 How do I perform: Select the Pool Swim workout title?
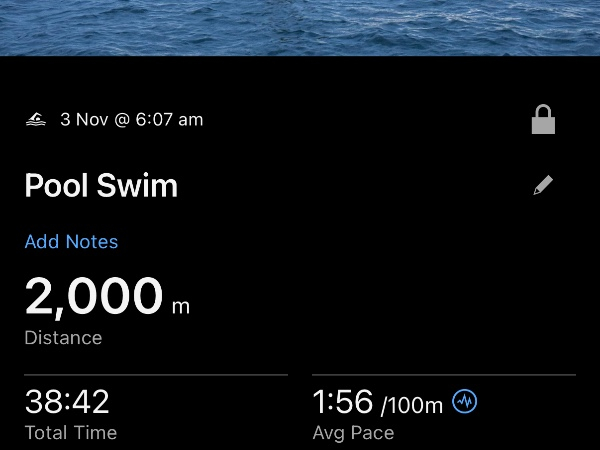(x=101, y=186)
